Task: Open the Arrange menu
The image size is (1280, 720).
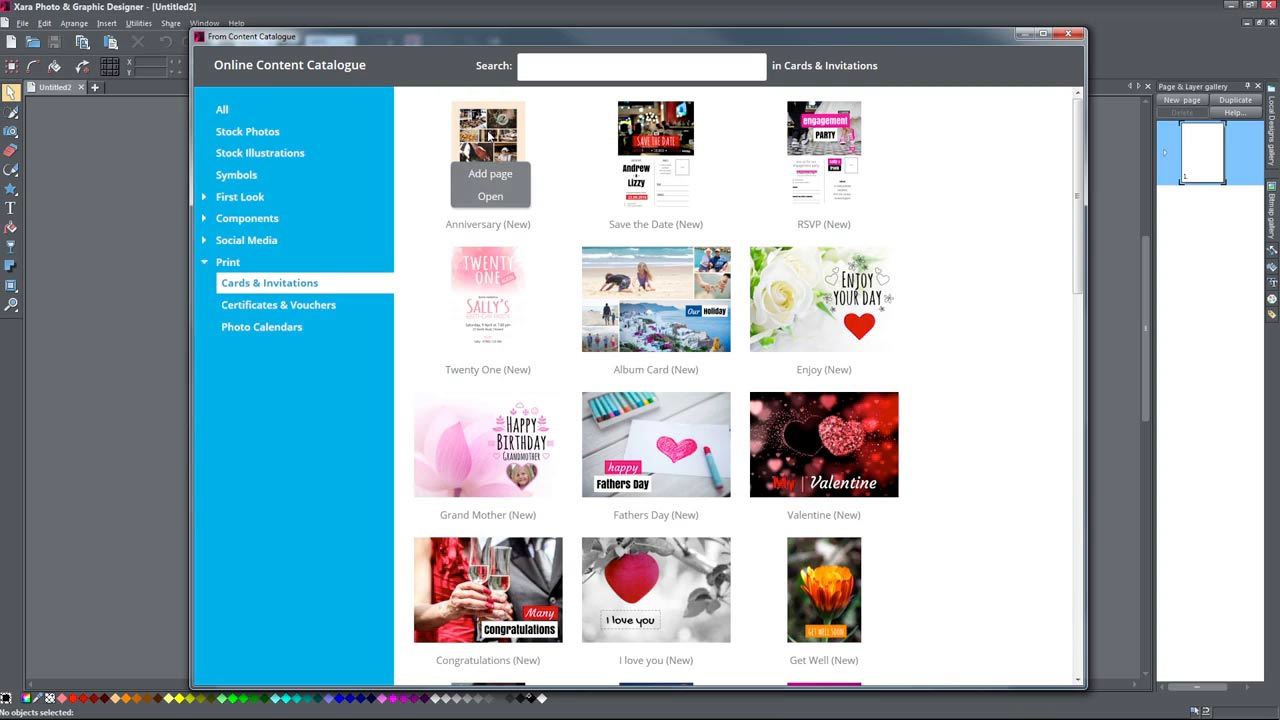Action: click(x=74, y=23)
